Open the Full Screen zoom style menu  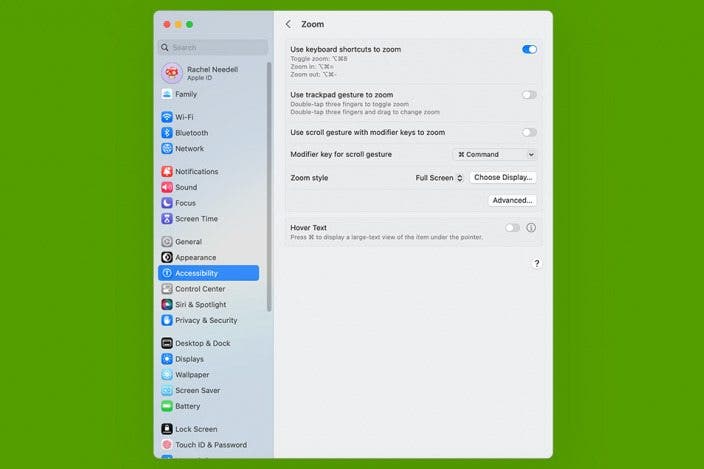point(439,178)
